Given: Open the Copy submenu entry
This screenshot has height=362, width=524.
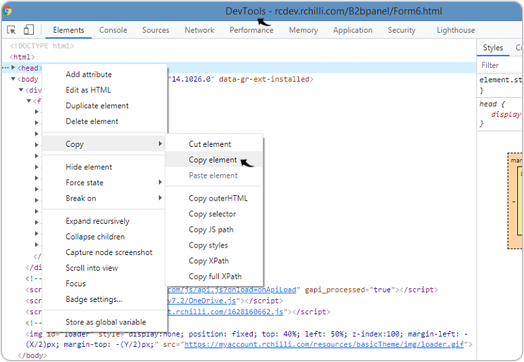Looking at the screenshot, I should tap(104, 144).
